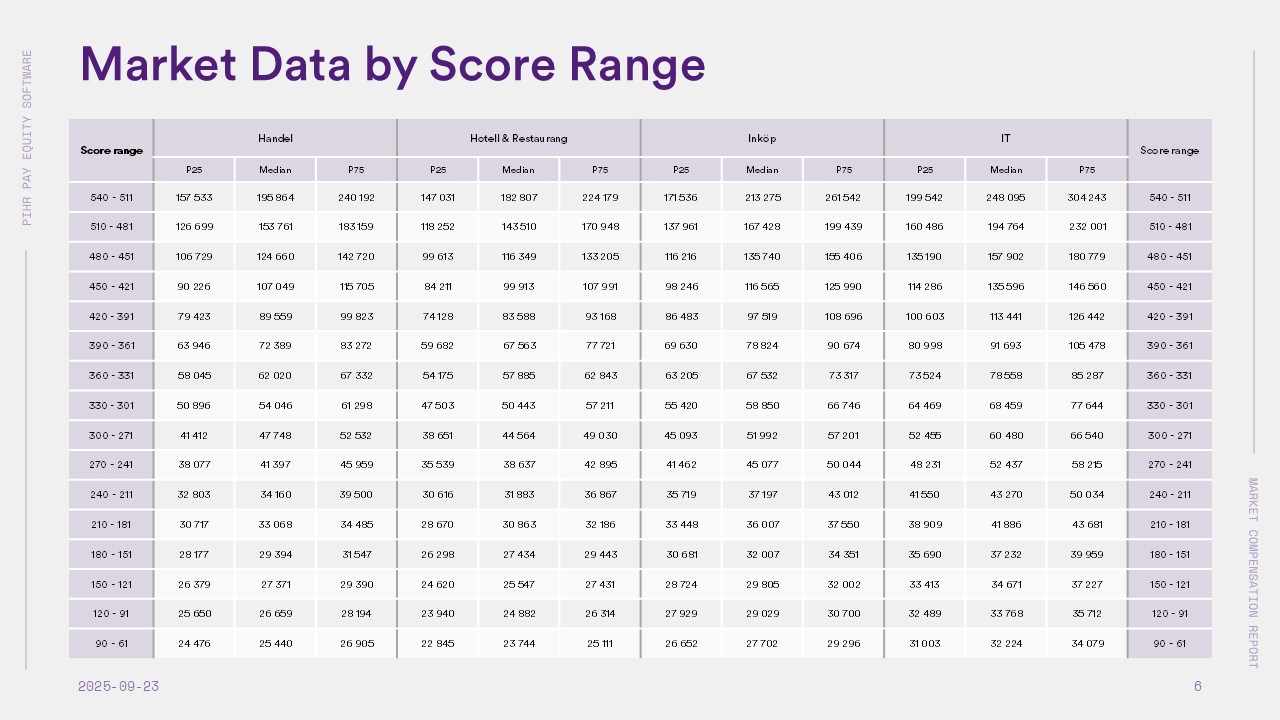Click the cell containing 67 532 under Inköp
This screenshot has width=1280, height=720.
(x=762, y=375)
